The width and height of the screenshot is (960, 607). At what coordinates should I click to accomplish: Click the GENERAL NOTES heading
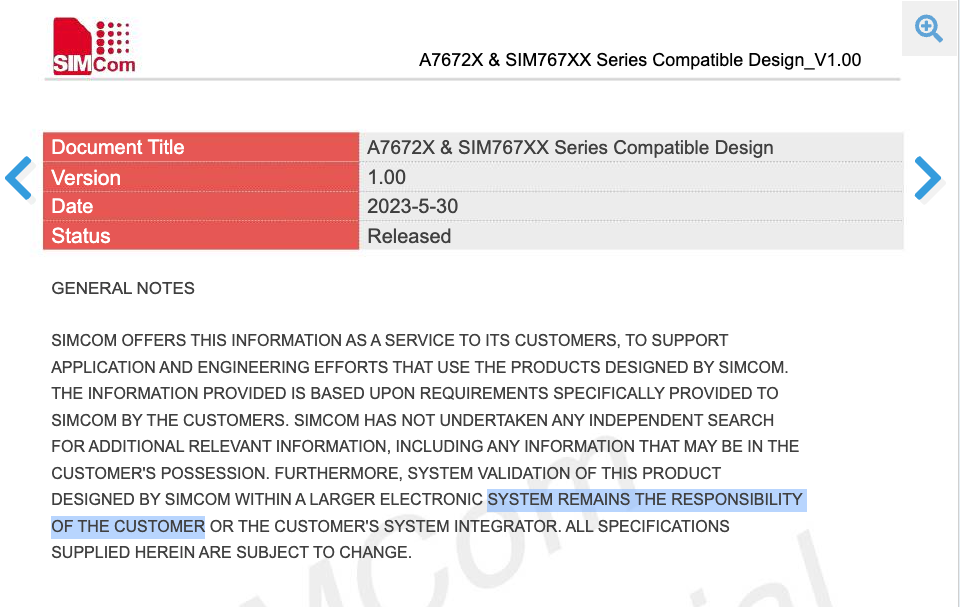click(123, 288)
